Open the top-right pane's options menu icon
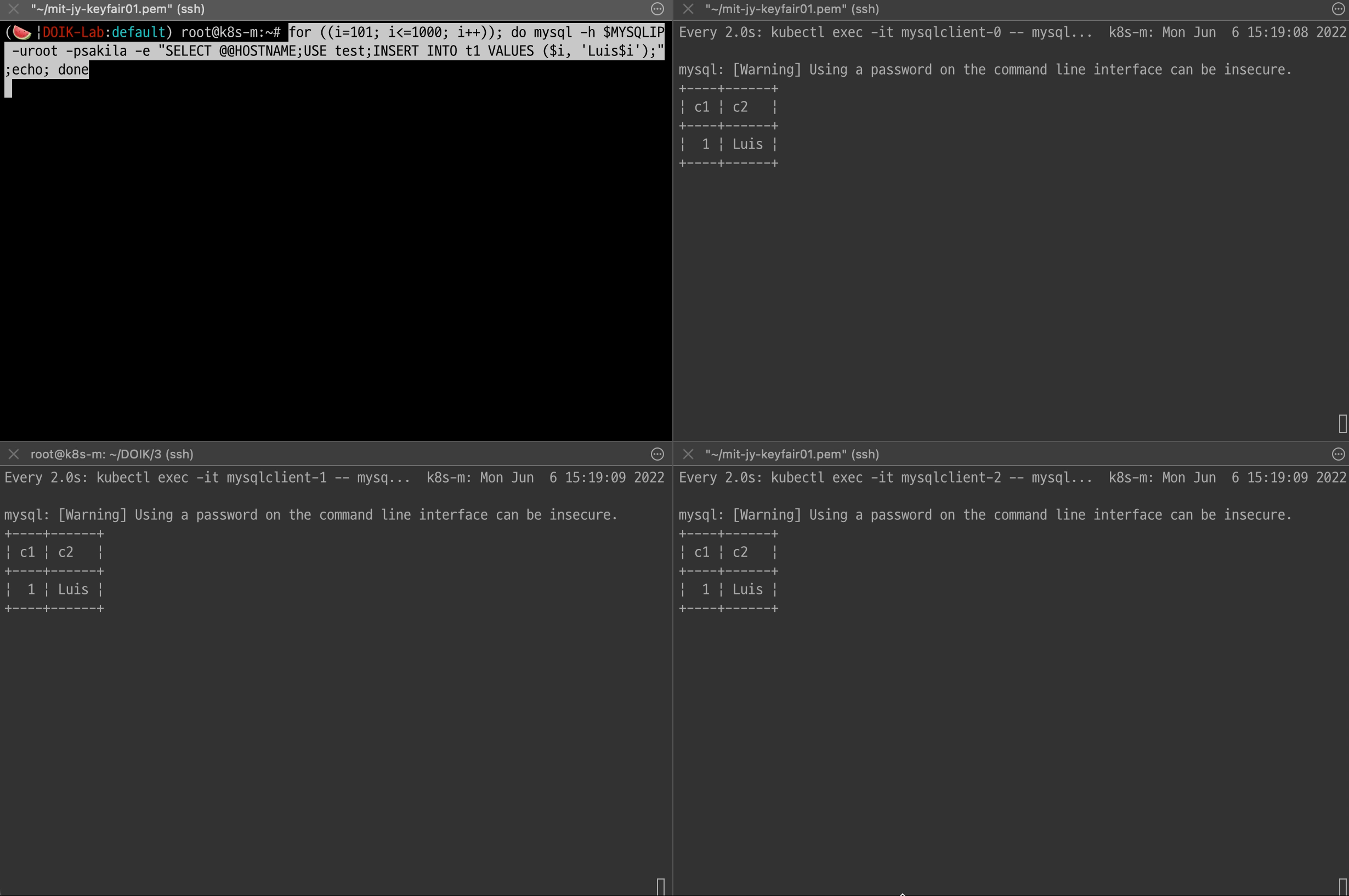The width and height of the screenshot is (1349, 896). tap(1337, 9)
